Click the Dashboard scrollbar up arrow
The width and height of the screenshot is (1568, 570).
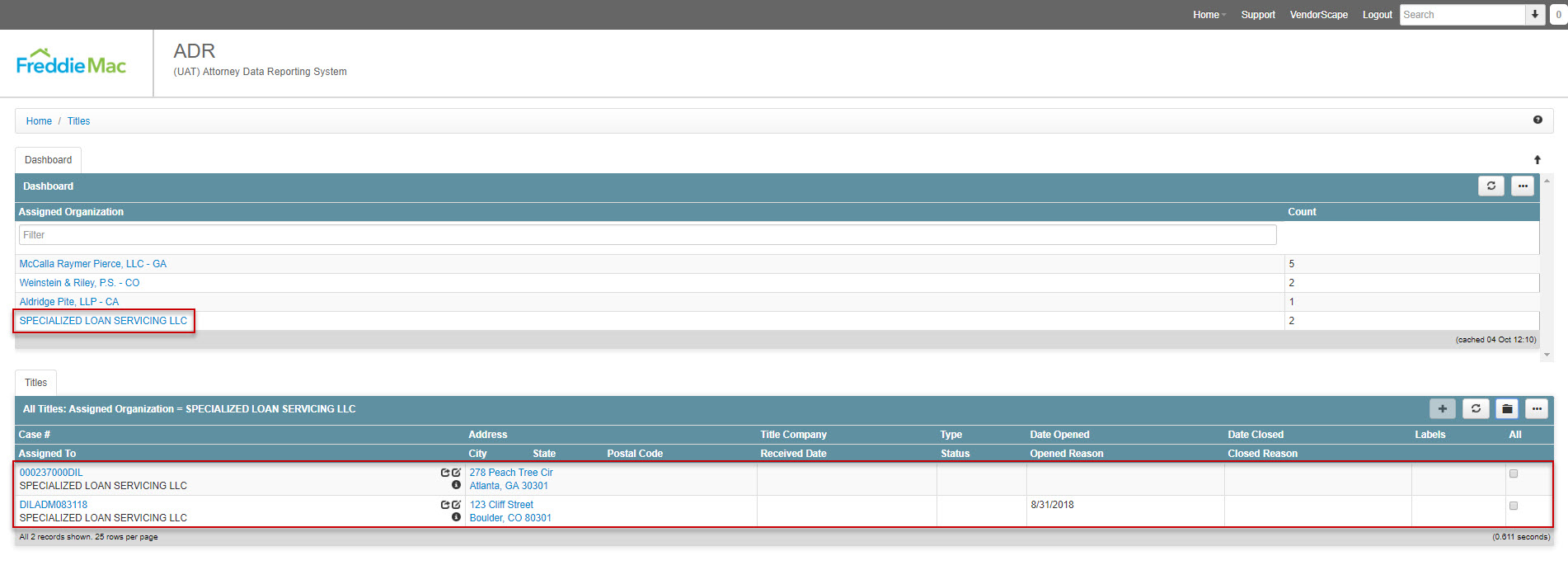(1547, 181)
